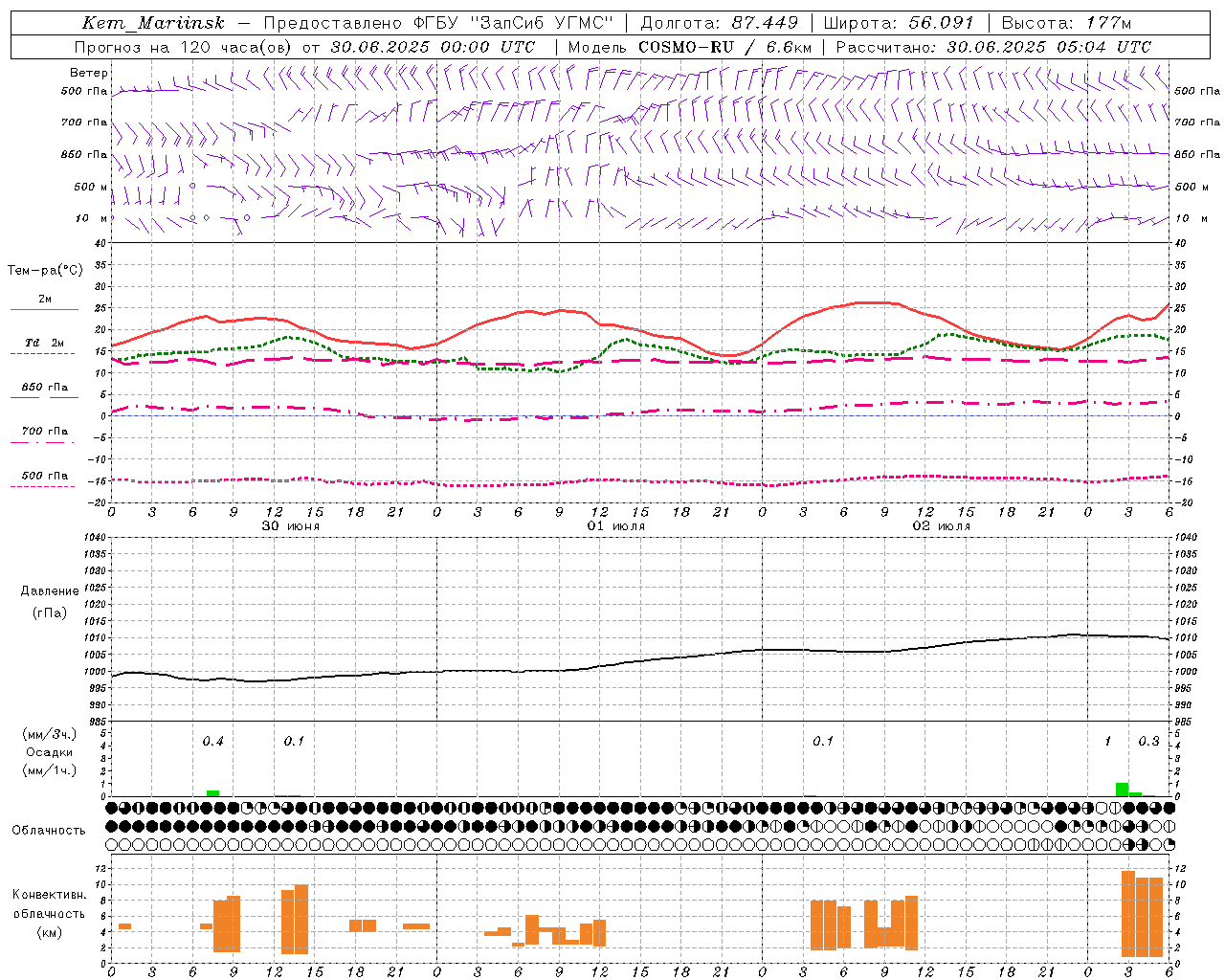Click the Облачность cloud cover label
Image resolution: width=1225 pixels, height=980 pixels.
click(x=49, y=830)
